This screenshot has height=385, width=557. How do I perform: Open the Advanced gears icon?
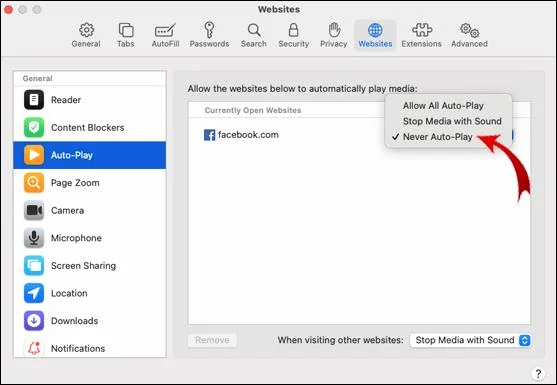pyautogui.click(x=469, y=31)
